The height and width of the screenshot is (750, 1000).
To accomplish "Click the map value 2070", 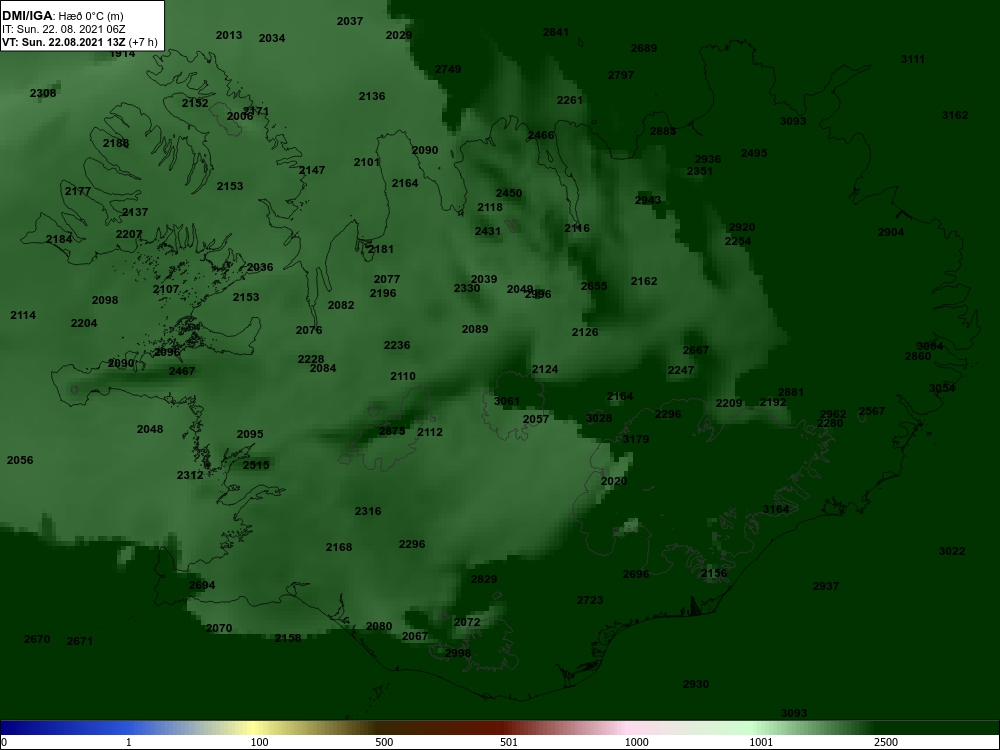I will [219, 629].
